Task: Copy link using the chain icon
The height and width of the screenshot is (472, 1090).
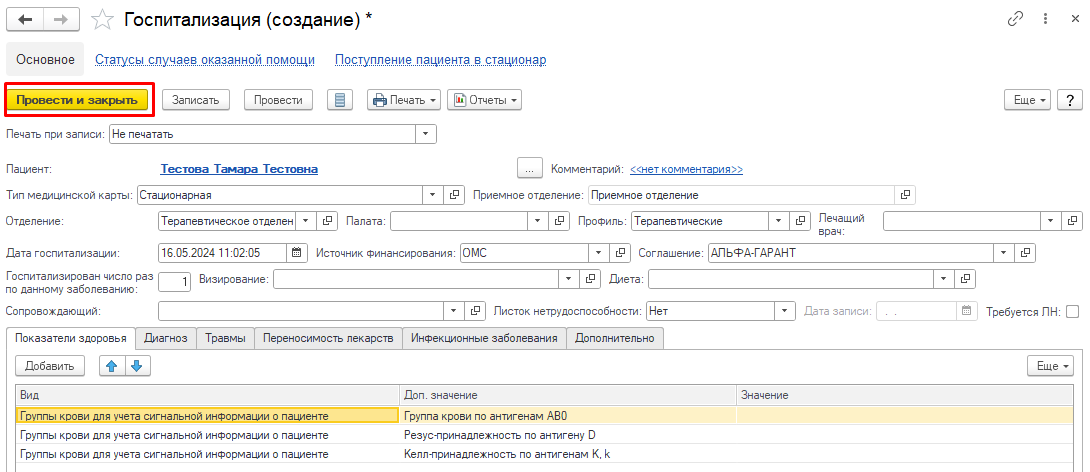Action: [1016, 19]
